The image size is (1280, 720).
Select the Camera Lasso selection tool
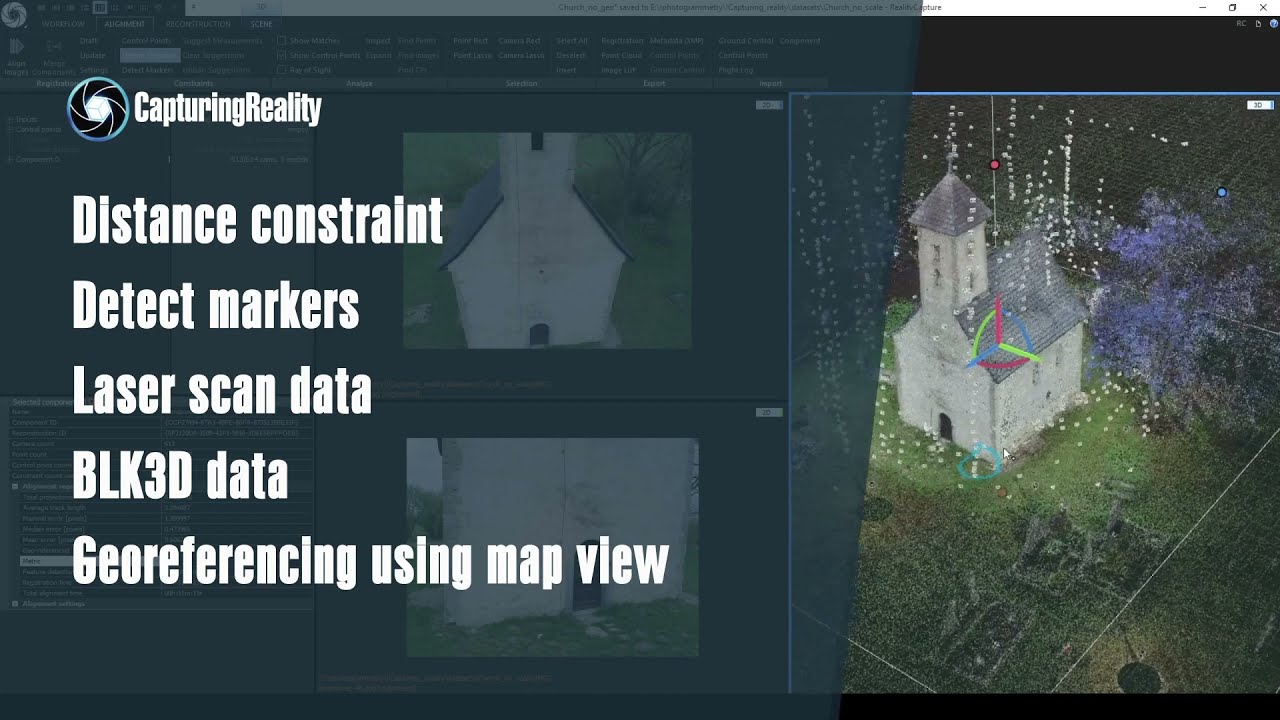click(521, 55)
